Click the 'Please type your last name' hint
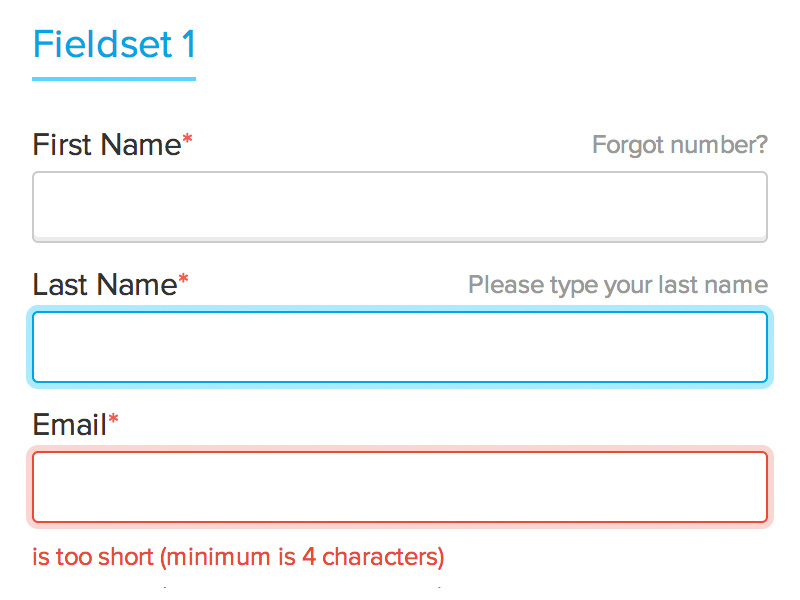Screen dimensions: 800x600 618,285
